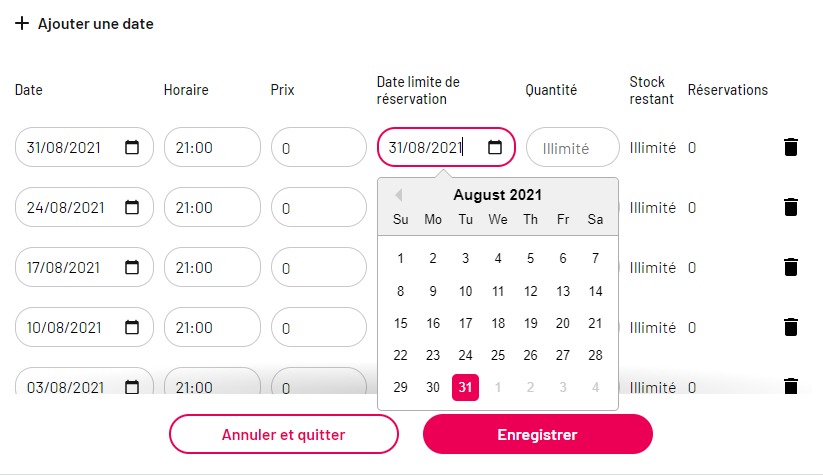Open calendar dropdown for 10/08/2021 date
This screenshot has height=476, width=823.
click(132, 327)
